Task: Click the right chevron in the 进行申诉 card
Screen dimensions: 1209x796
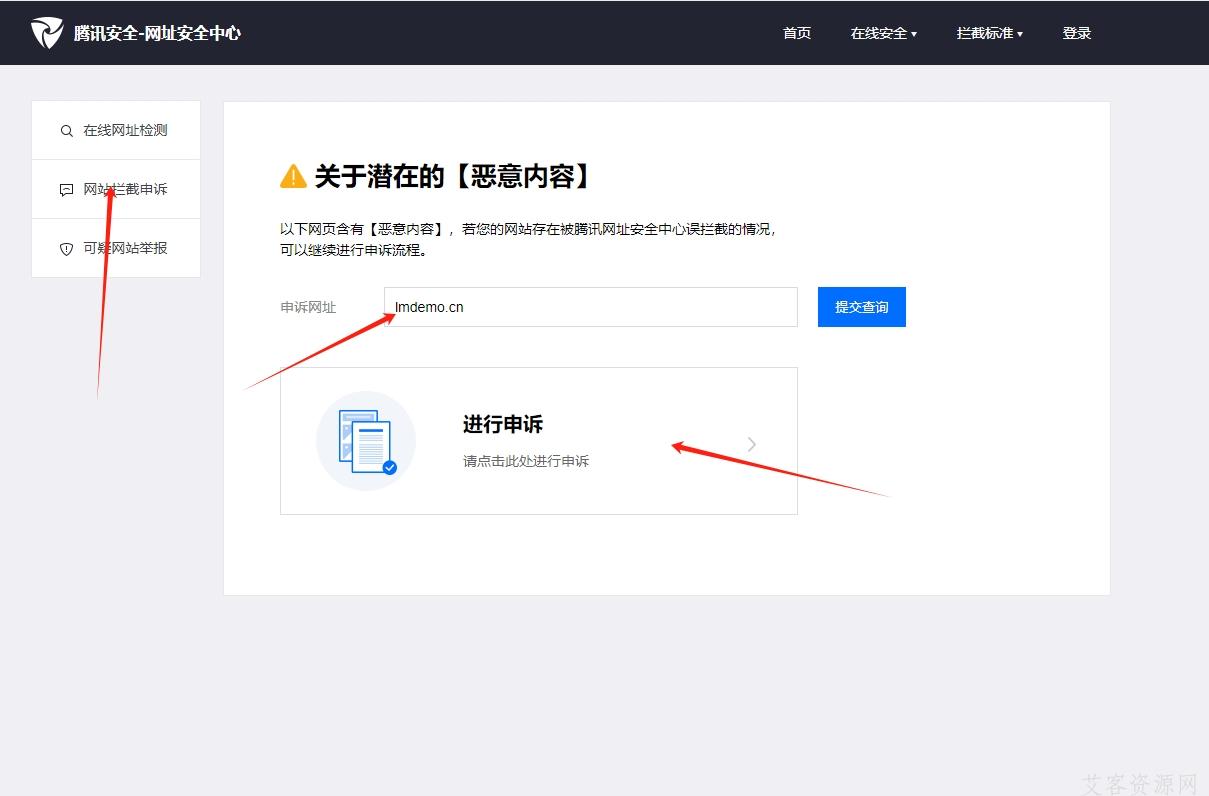Action: [752, 444]
